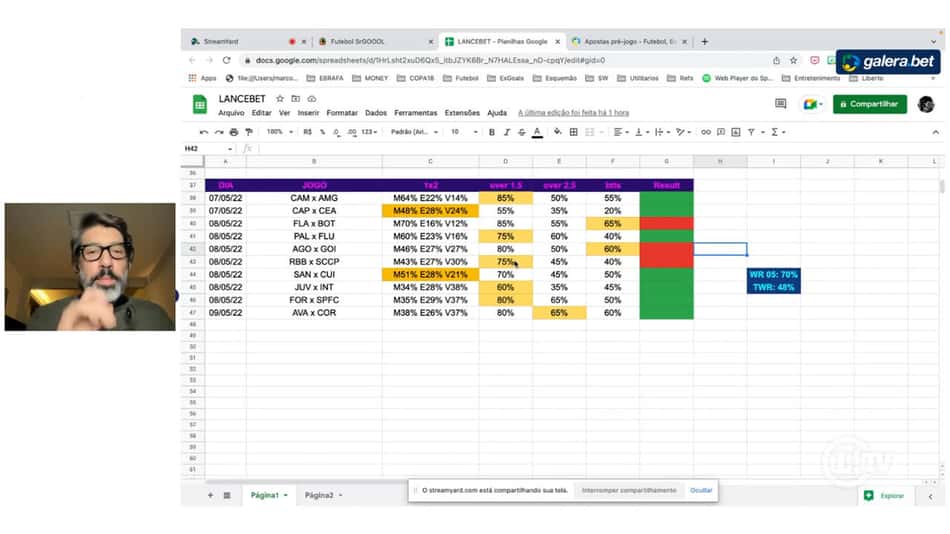Open the Arquivo menu

click(231, 113)
